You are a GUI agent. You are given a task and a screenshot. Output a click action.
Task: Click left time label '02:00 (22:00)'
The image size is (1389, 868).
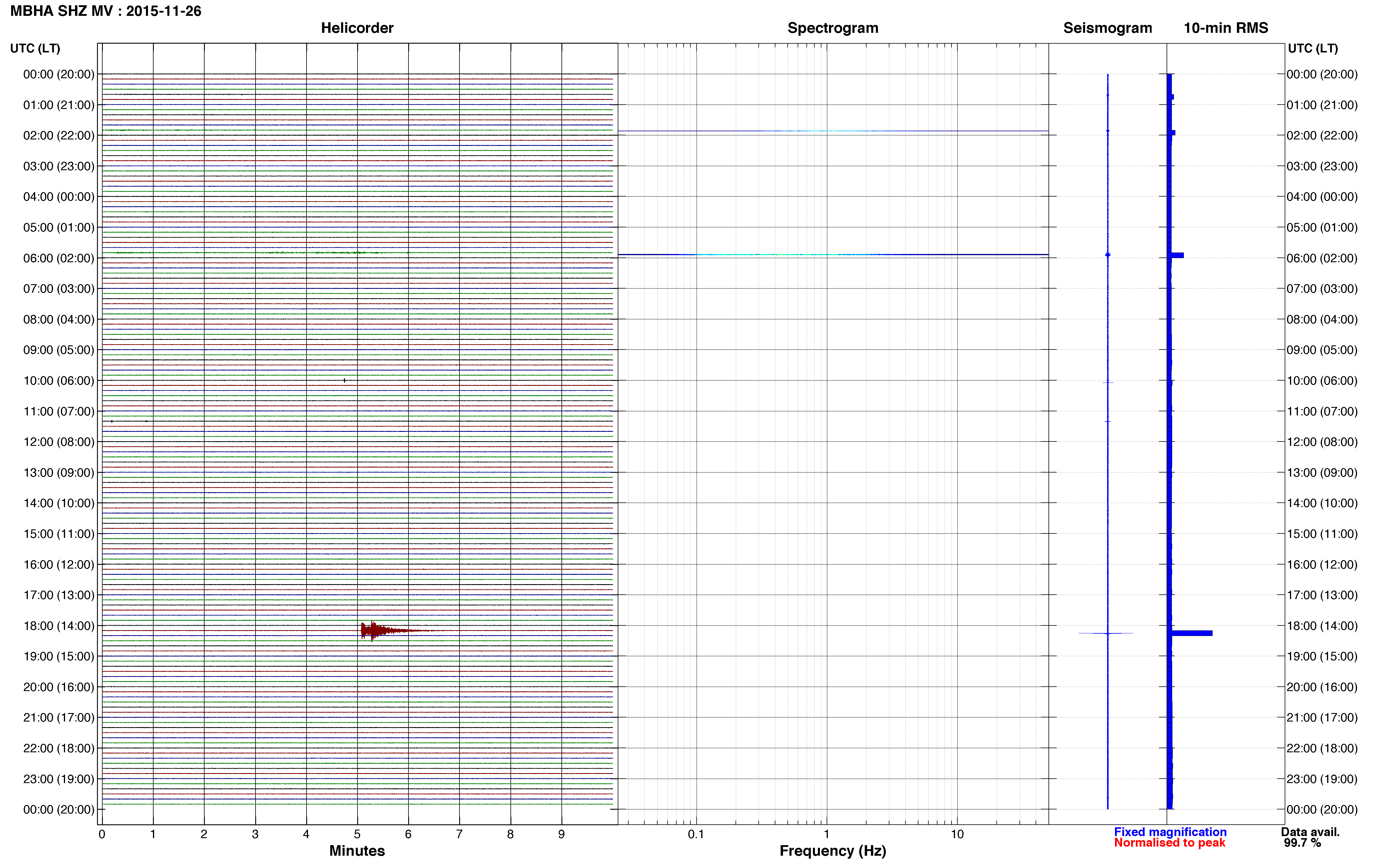[x=59, y=135]
